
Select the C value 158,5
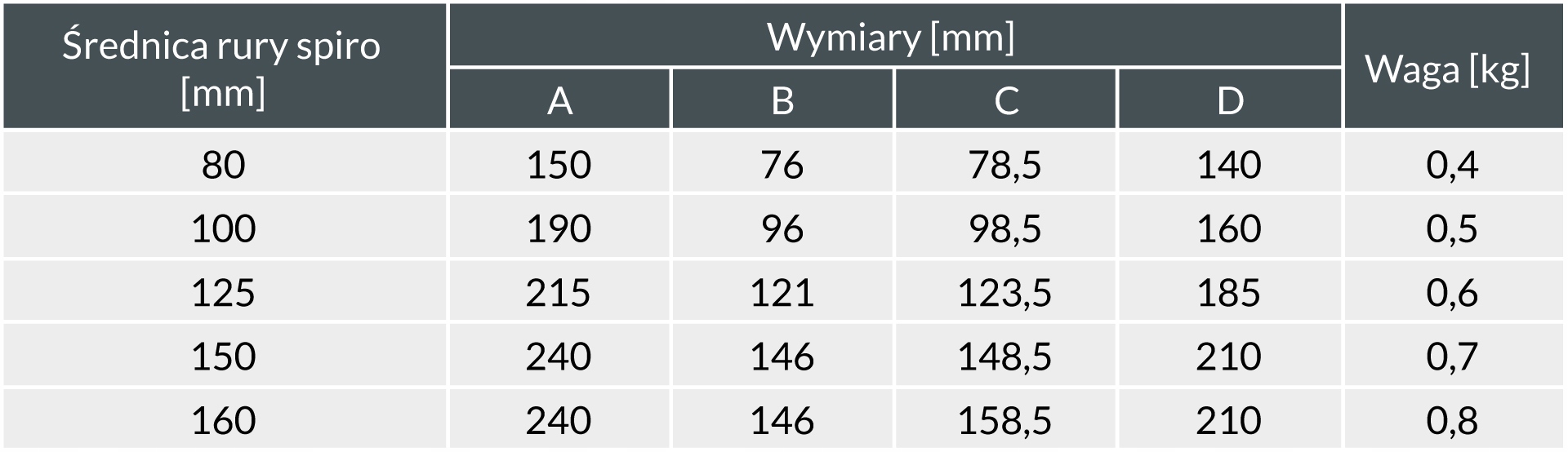pos(1005,421)
